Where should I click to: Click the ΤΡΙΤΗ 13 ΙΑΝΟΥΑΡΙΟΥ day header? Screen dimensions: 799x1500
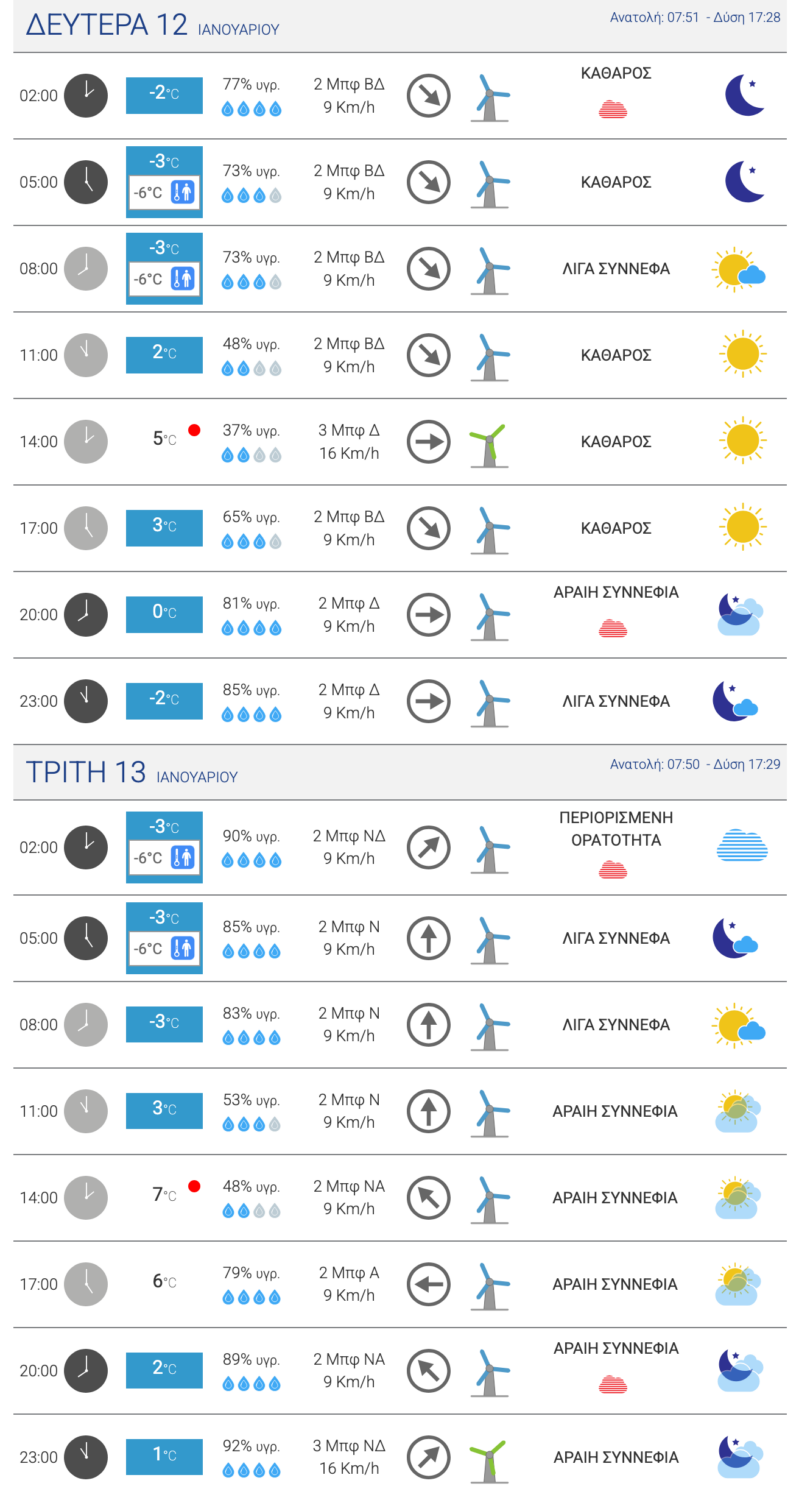[x=132, y=773]
